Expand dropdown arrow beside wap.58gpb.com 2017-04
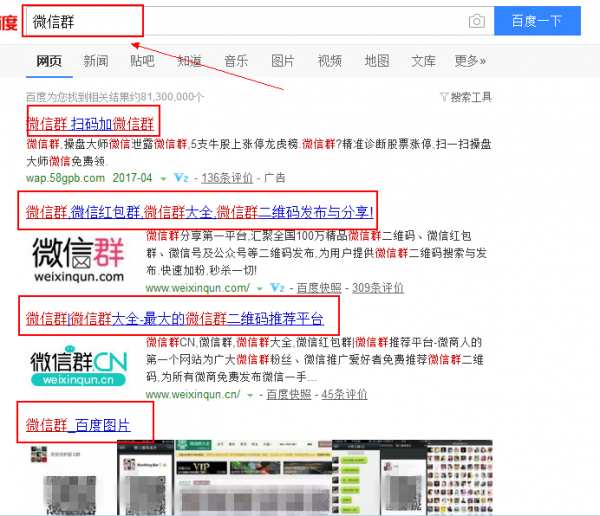Viewport: 600px width, 516px height. click(163, 179)
